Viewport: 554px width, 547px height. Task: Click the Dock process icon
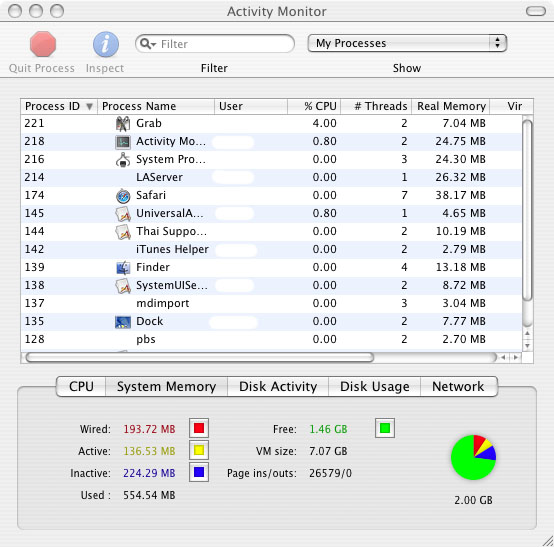tap(123, 322)
